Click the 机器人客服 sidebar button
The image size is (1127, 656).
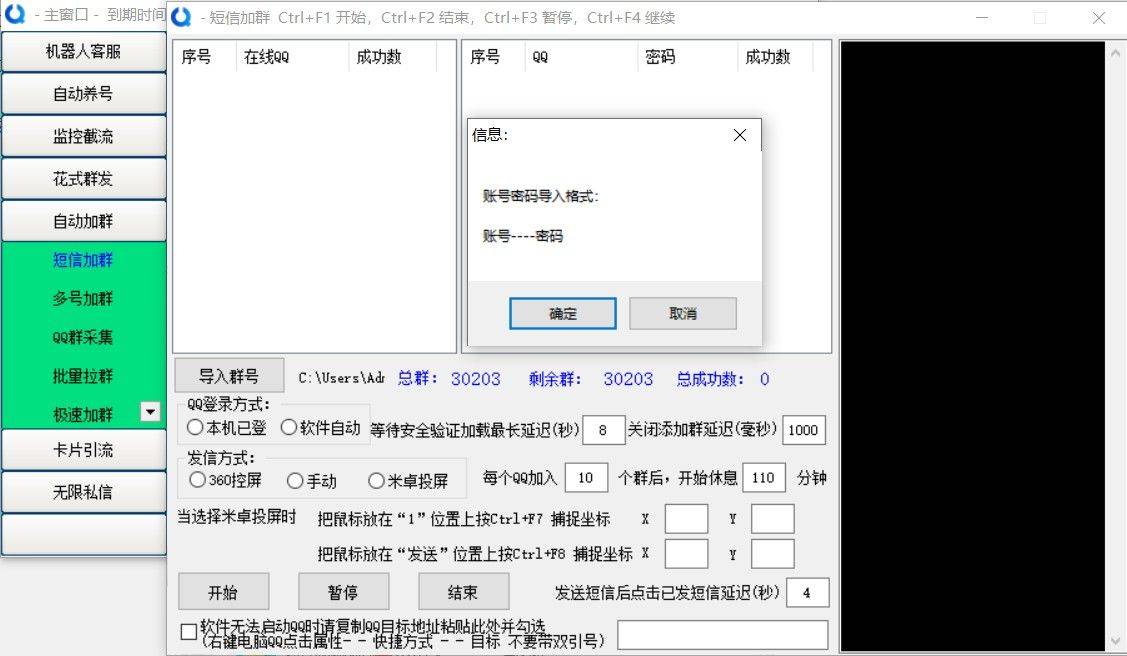pos(83,52)
